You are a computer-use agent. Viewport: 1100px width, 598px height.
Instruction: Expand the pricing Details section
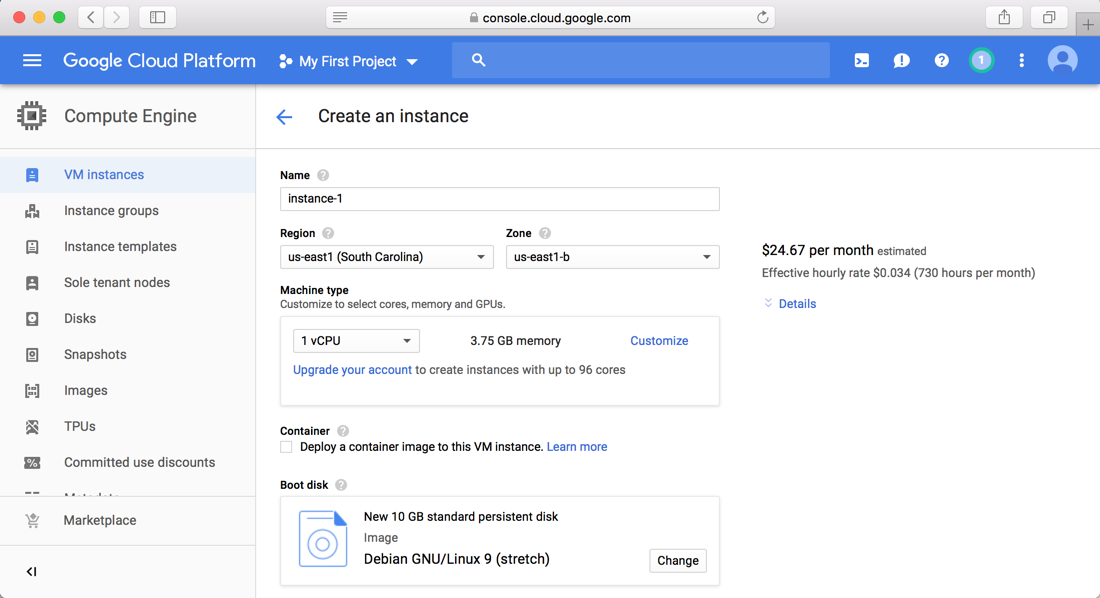[x=790, y=304]
